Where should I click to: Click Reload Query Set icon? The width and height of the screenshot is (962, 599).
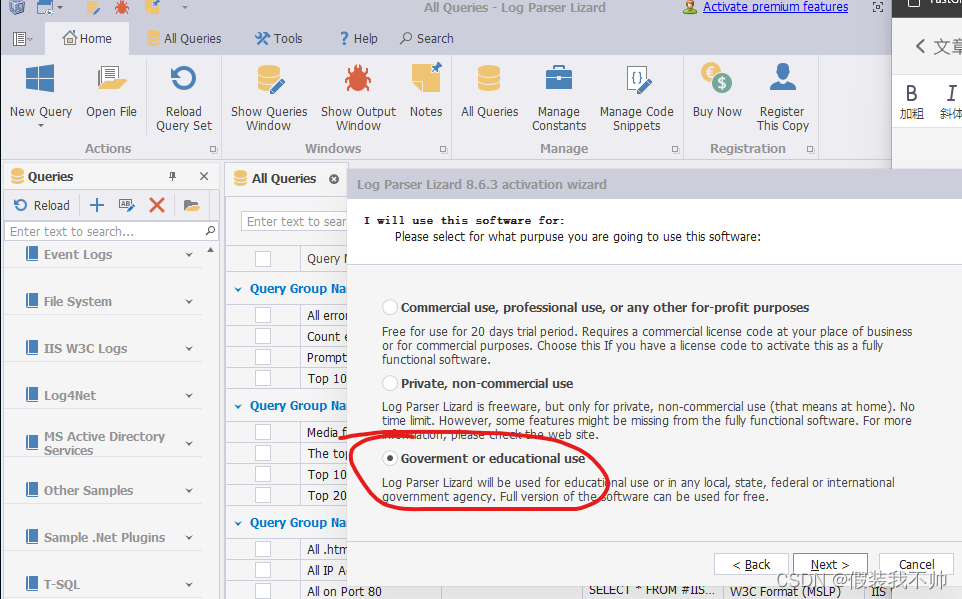183,79
